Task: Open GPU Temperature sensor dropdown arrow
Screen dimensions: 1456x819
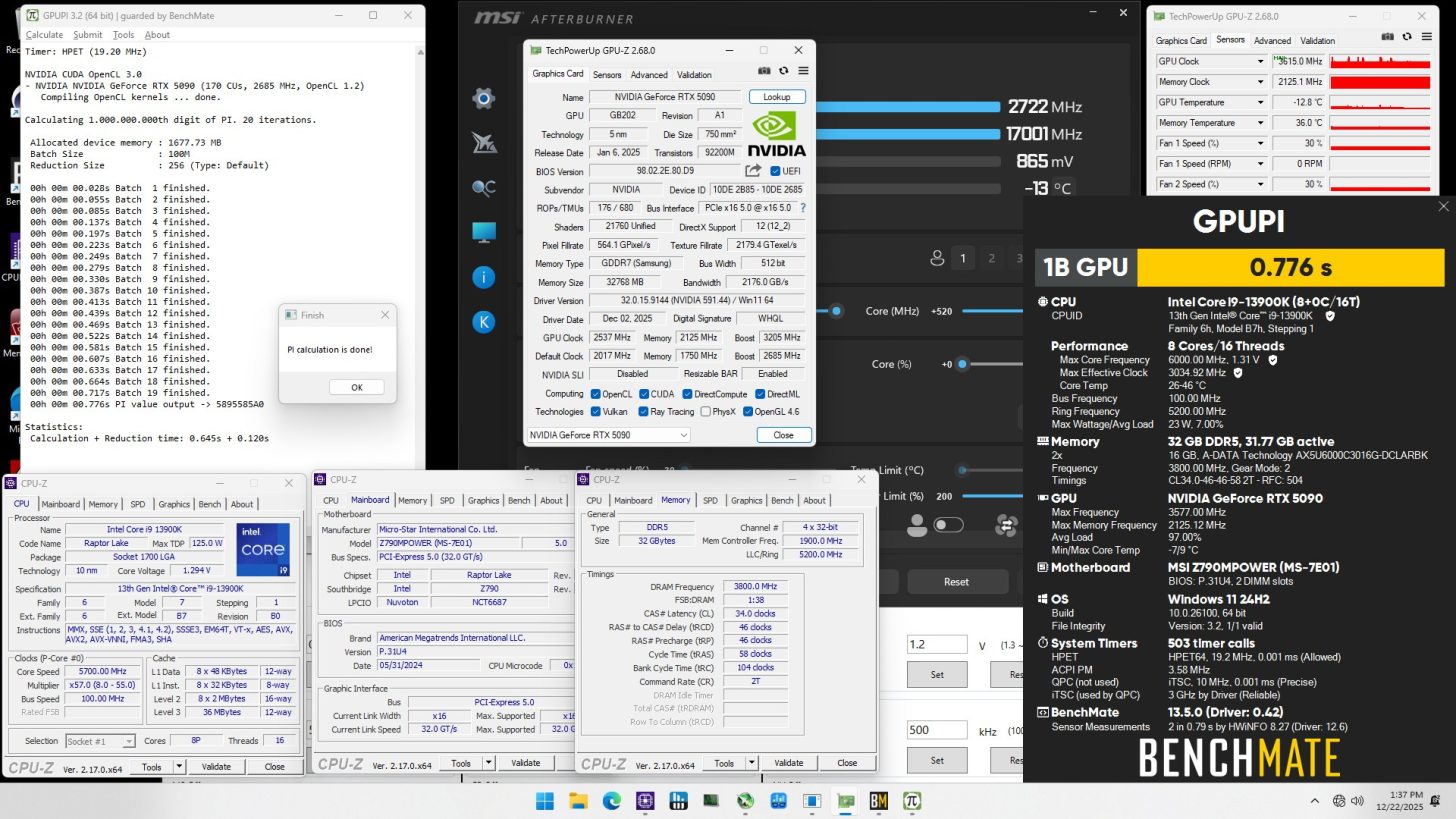Action: pos(1260,102)
